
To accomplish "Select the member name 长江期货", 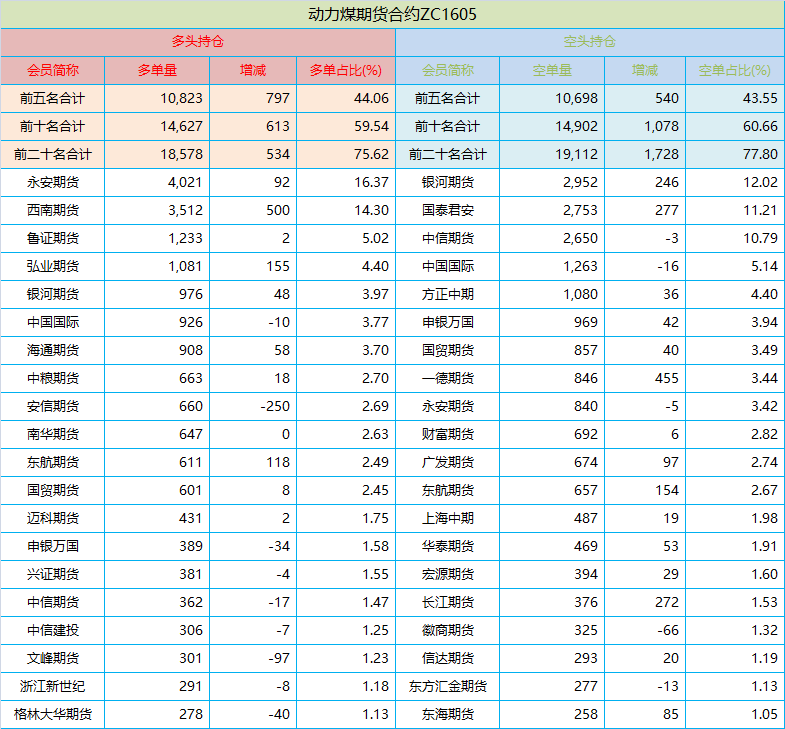I will (448, 603).
